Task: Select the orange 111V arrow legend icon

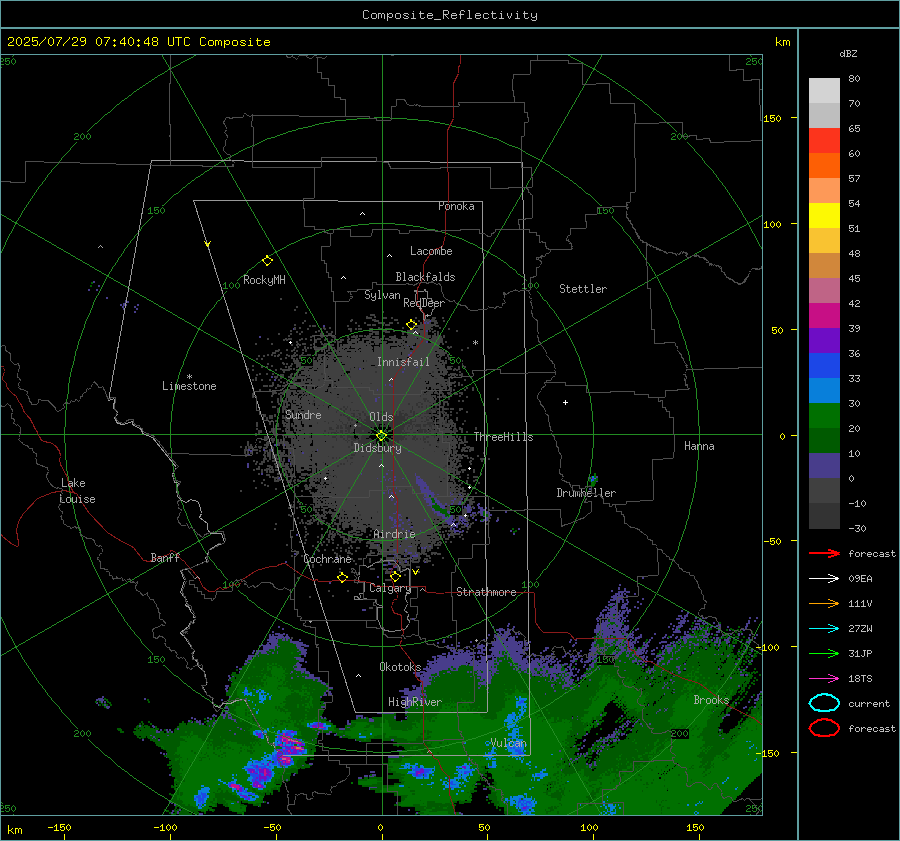Action: click(x=824, y=603)
